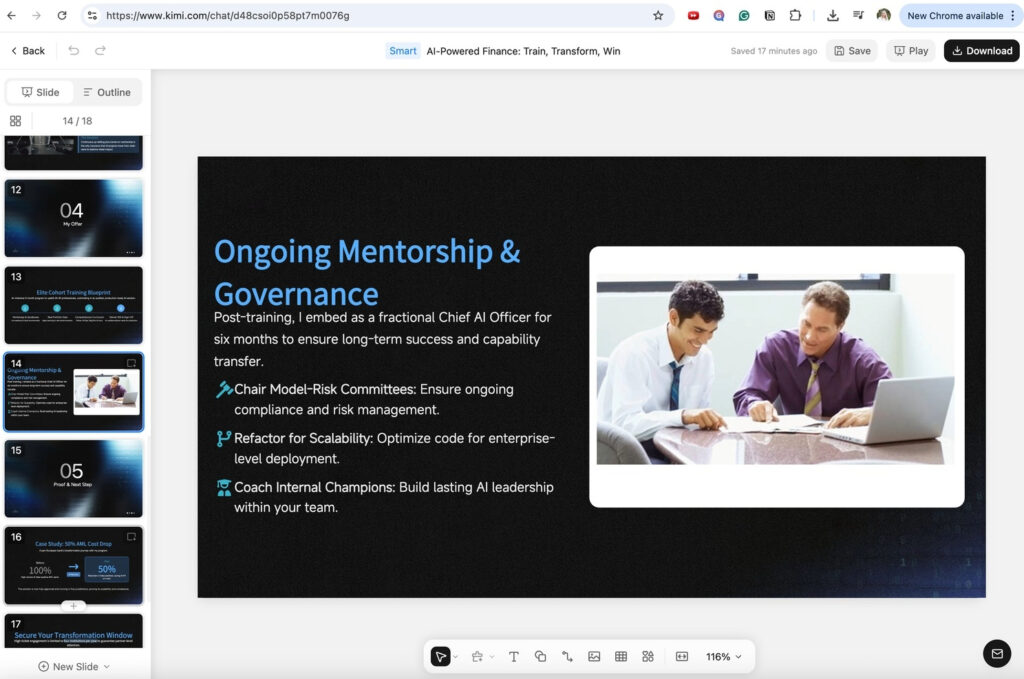Image resolution: width=1024 pixels, height=679 pixels.
Task: Switch to the Outline tab
Action: (107, 91)
